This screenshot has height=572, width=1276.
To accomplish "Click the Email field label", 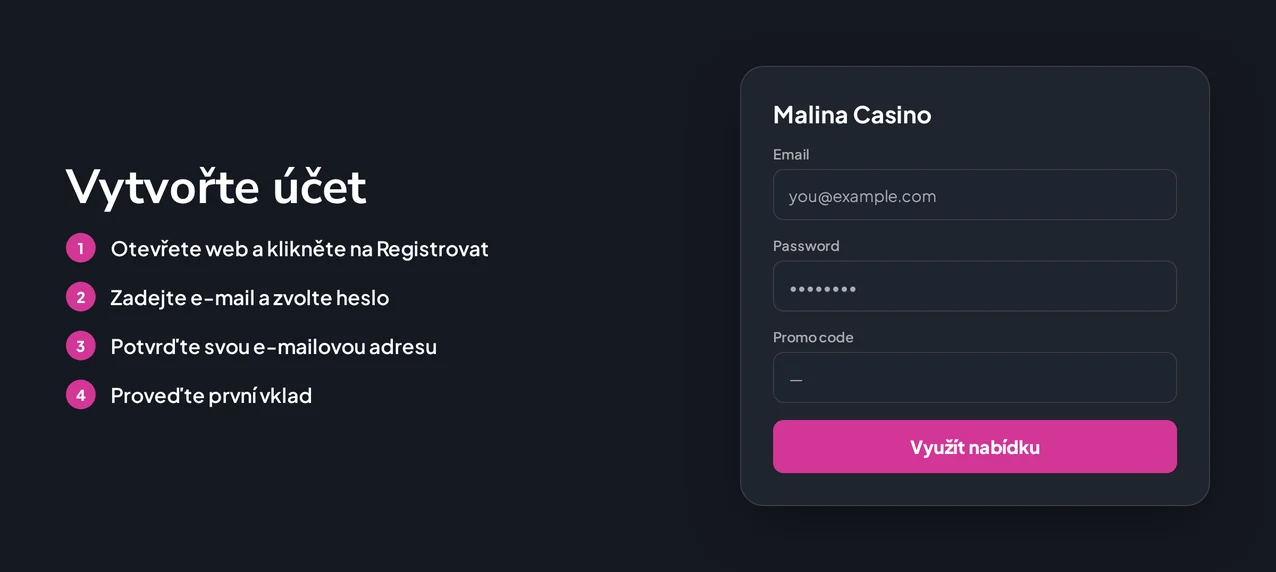I will click(791, 154).
